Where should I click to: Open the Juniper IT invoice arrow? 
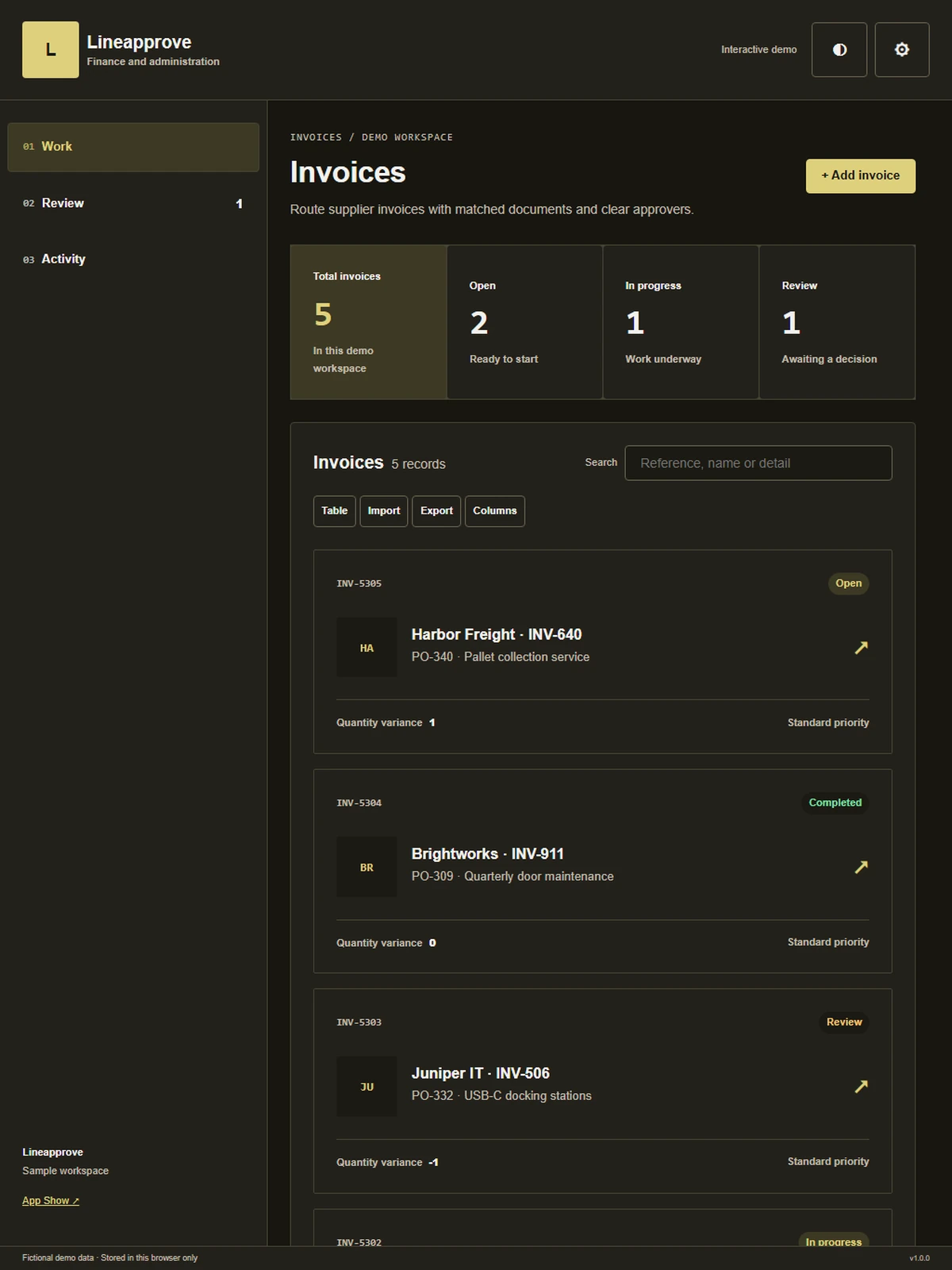tap(861, 1086)
